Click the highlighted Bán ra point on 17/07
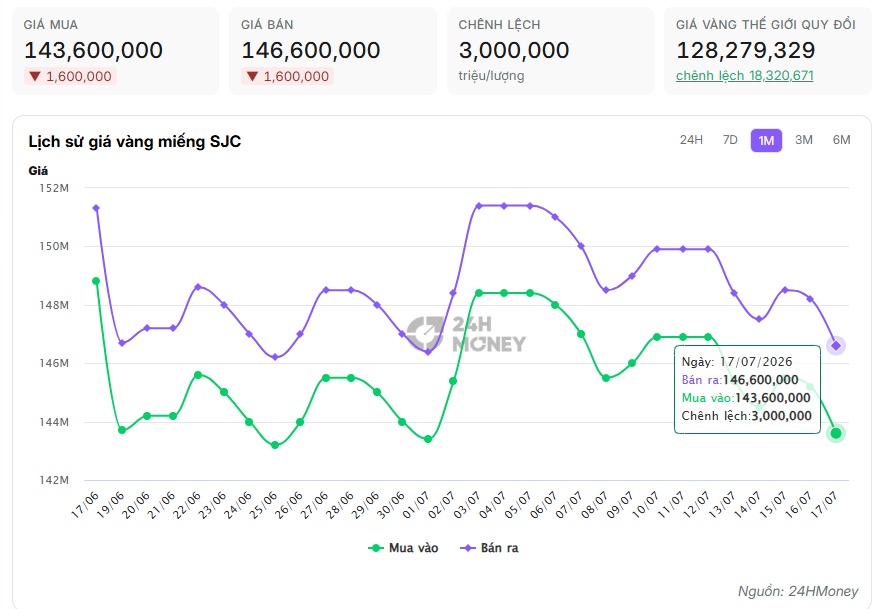This screenshot has width=872, height=609. [x=836, y=345]
